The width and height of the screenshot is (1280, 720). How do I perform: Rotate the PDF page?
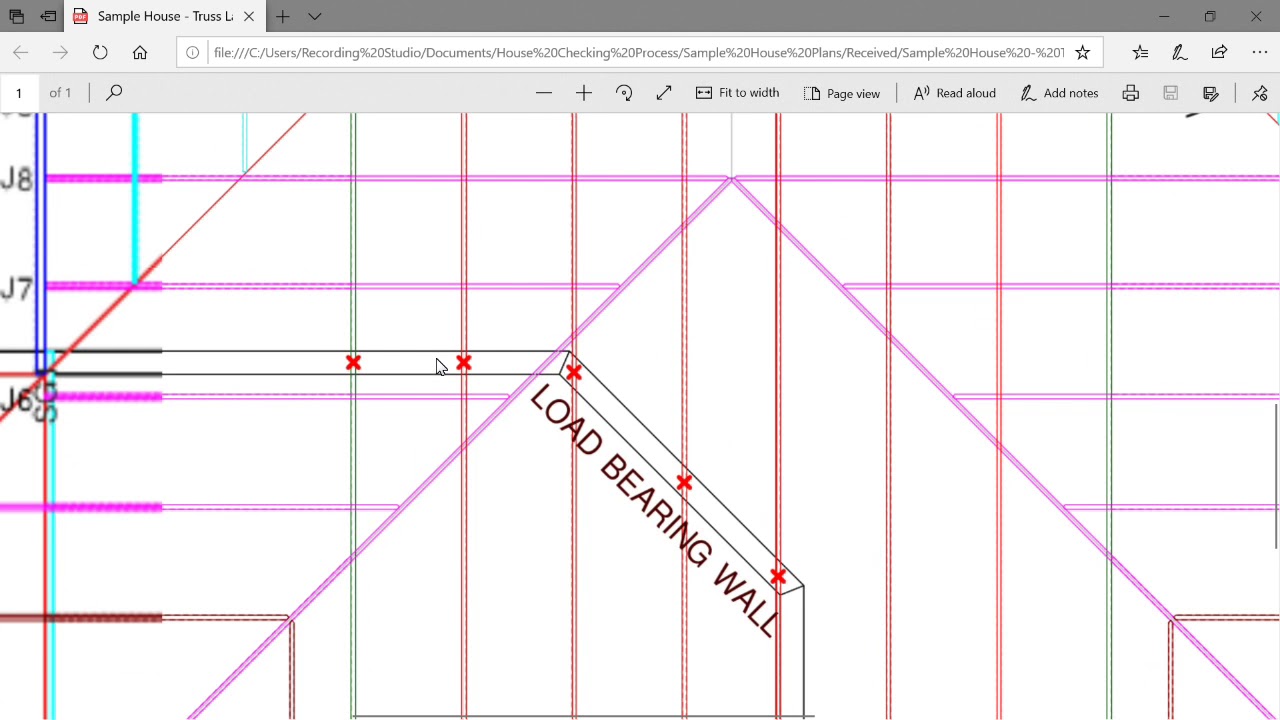point(624,93)
